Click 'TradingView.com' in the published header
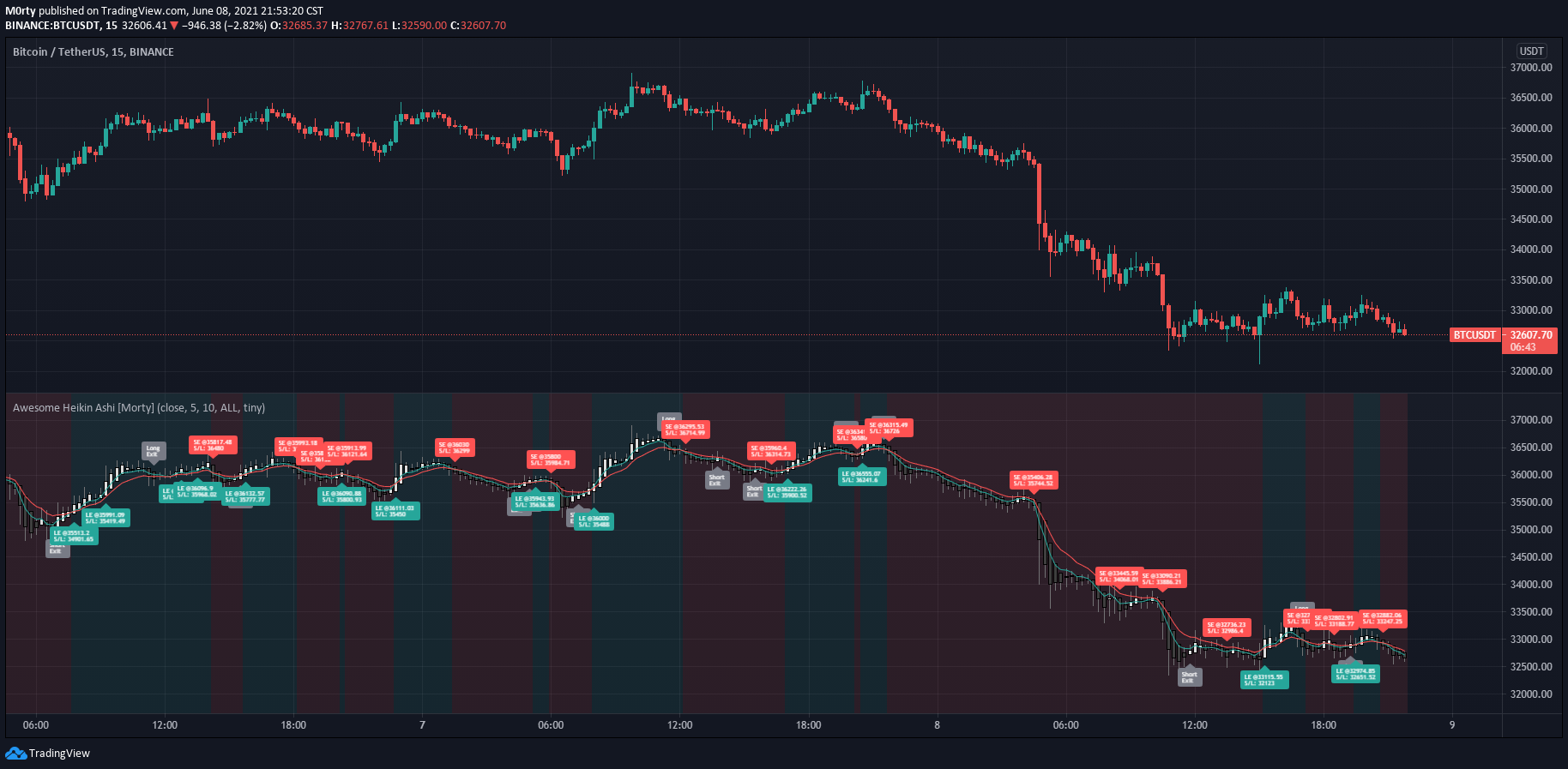This screenshot has height=769, width=1568. [x=143, y=11]
